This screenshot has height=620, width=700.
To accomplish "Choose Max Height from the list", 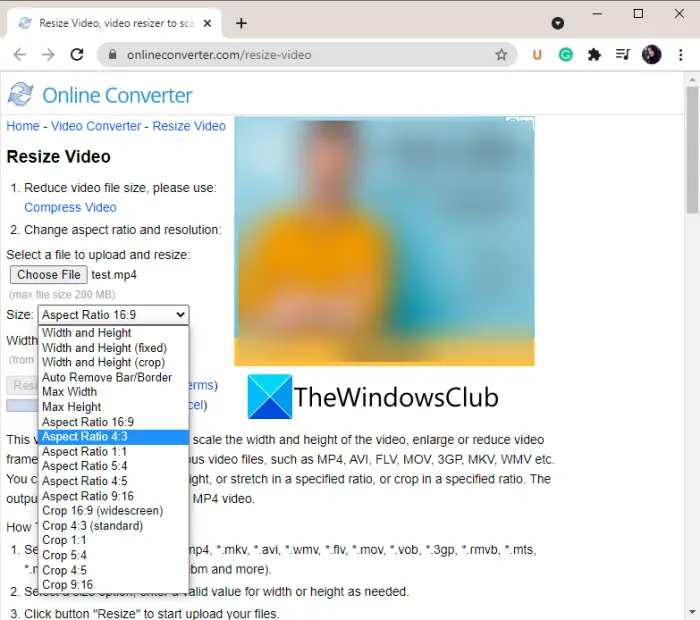I will point(113,407).
